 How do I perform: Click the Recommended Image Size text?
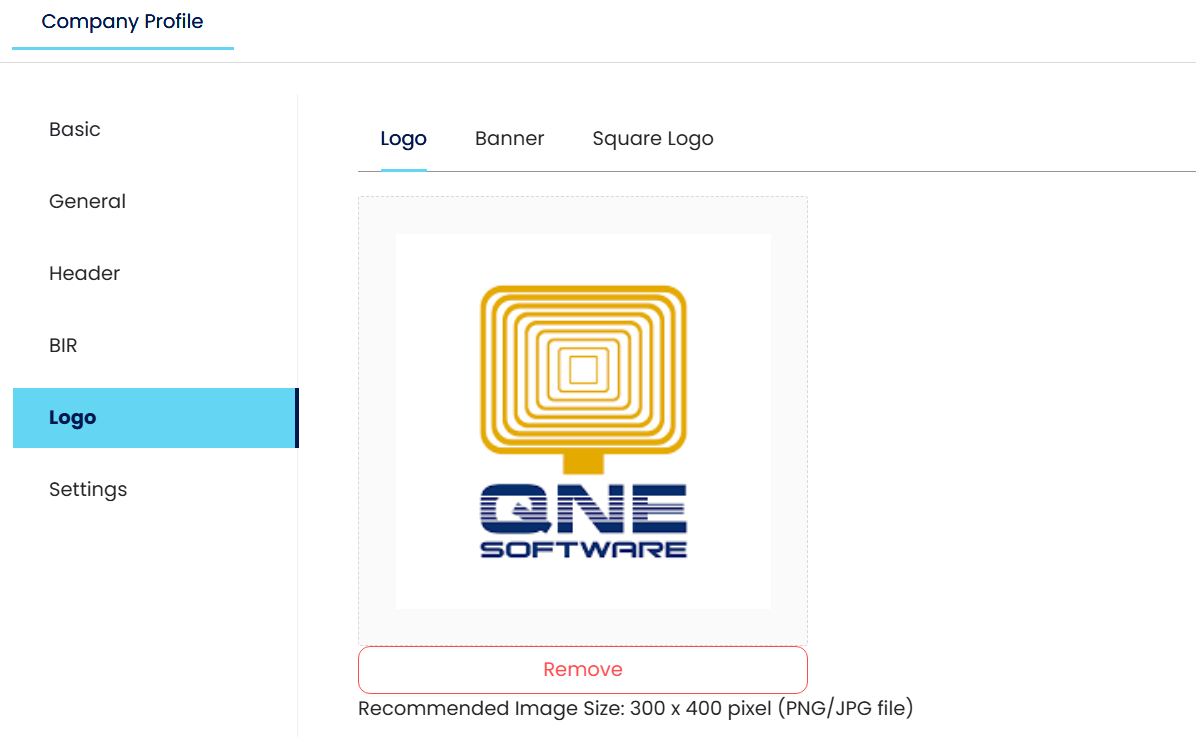pyautogui.click(x=635, y=708)
